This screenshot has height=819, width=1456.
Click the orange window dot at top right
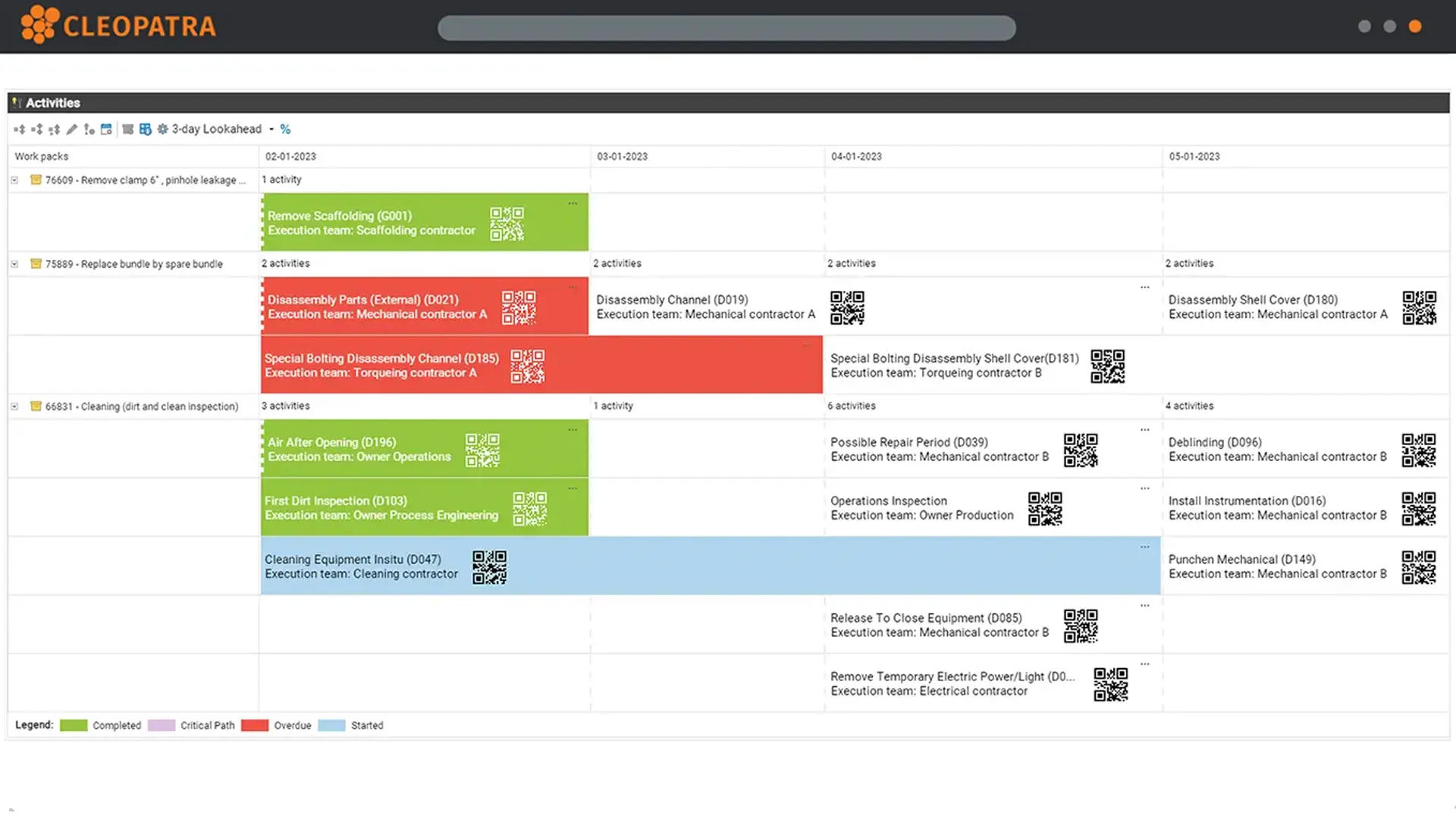pos(1415,27)
